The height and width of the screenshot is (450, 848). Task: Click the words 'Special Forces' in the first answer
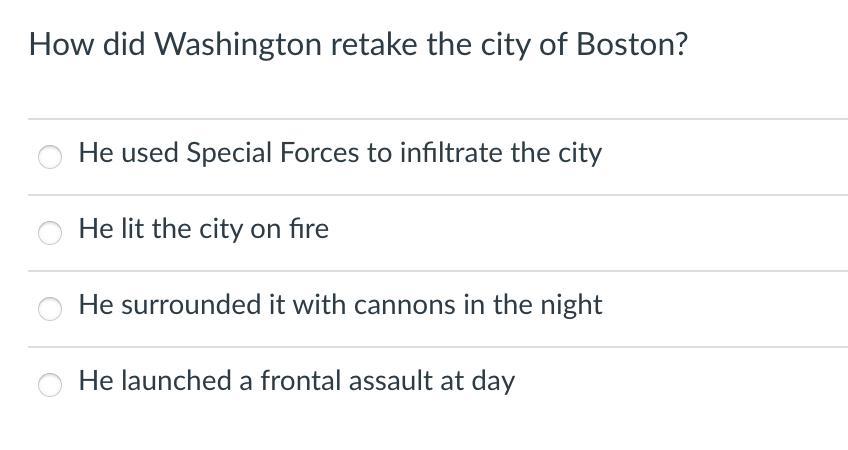[x=273, y=153]
